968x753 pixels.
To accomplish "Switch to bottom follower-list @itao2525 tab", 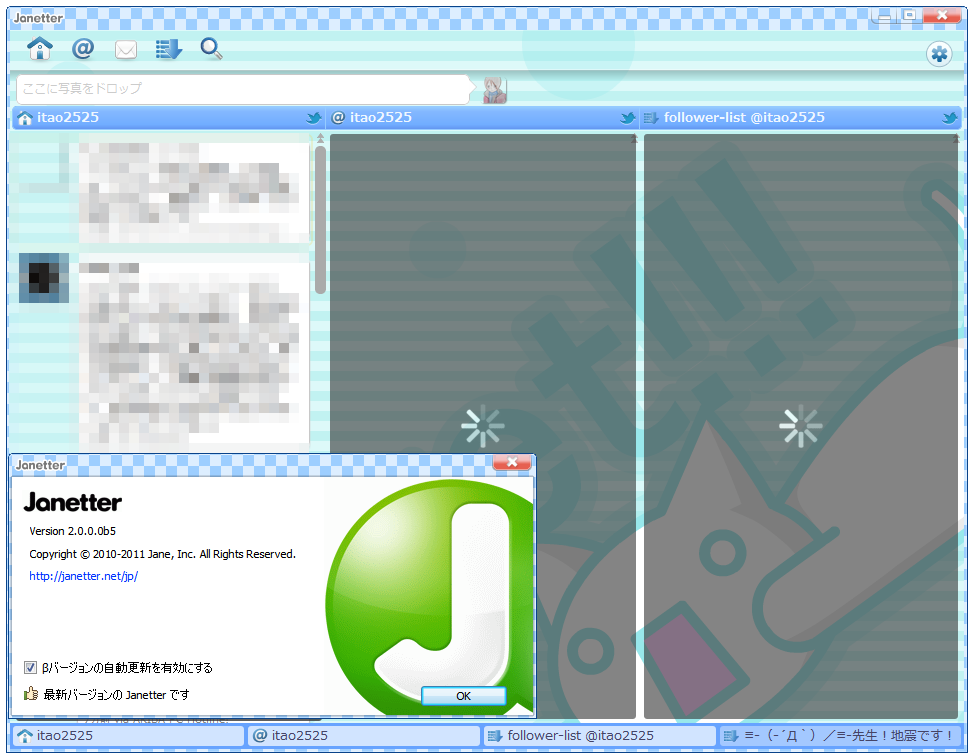I will (599, 736).
